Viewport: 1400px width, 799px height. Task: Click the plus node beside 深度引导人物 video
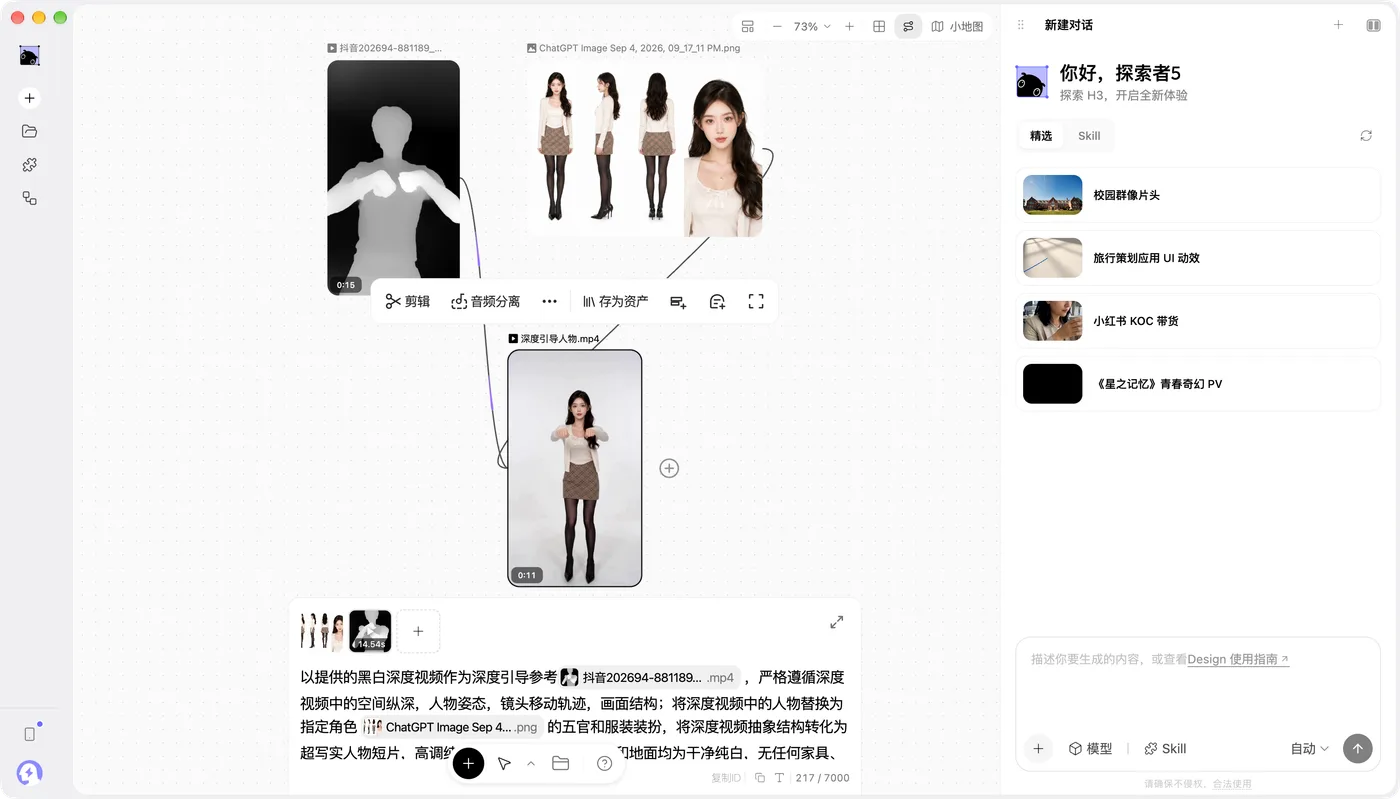[669, 468]
